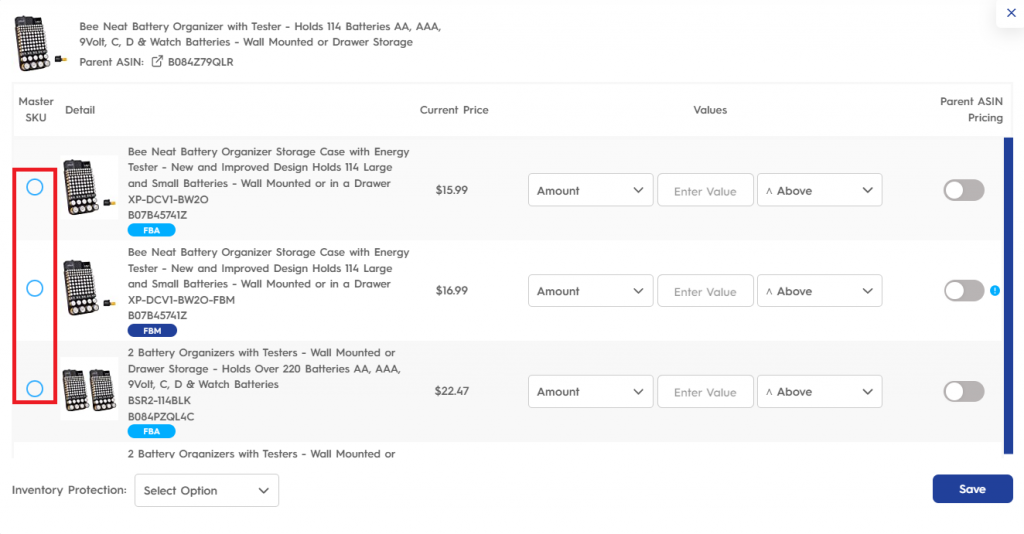Open Above dropdown in $16.99 row

point(820,291)
